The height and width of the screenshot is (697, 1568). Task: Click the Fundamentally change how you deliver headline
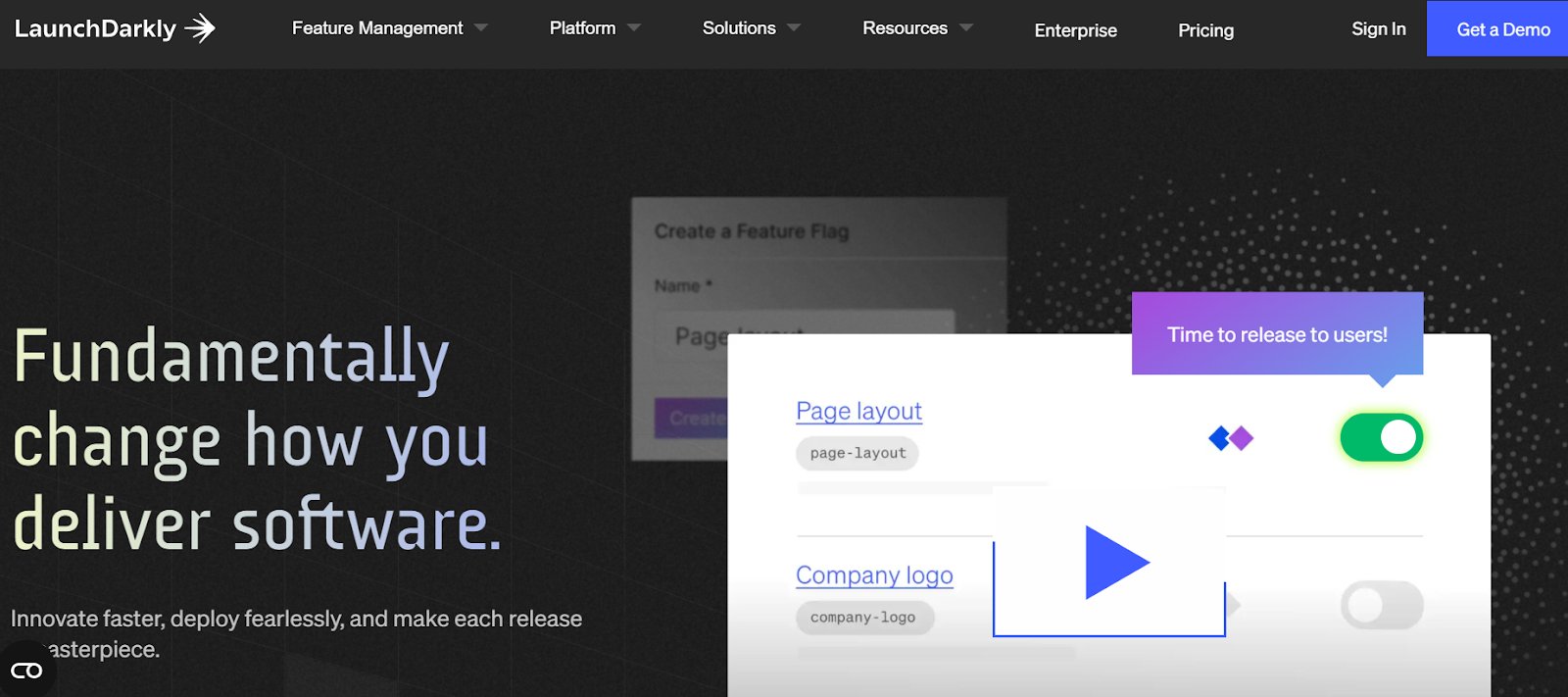257,439
